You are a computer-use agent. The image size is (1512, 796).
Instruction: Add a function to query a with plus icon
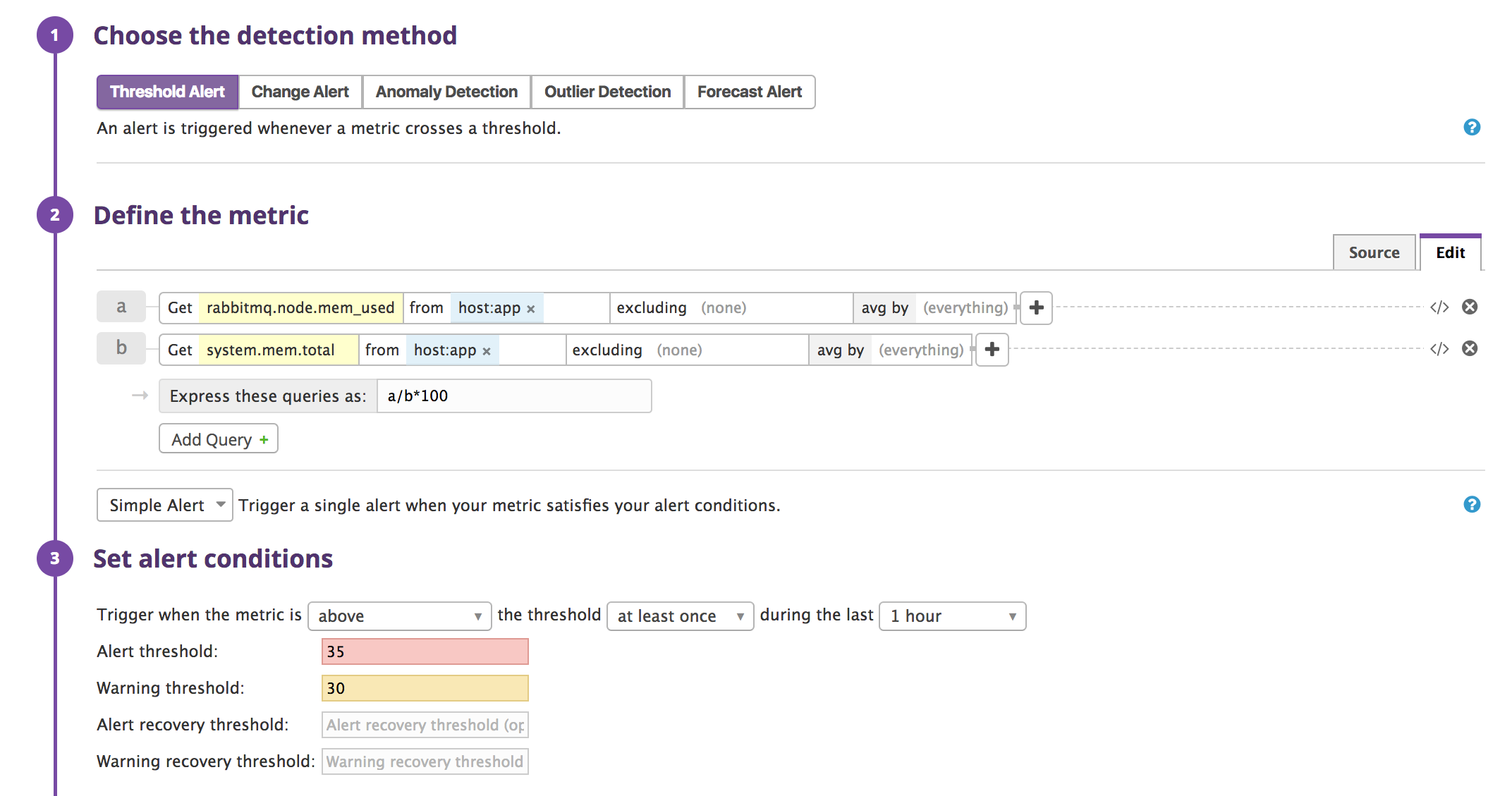1035,308
